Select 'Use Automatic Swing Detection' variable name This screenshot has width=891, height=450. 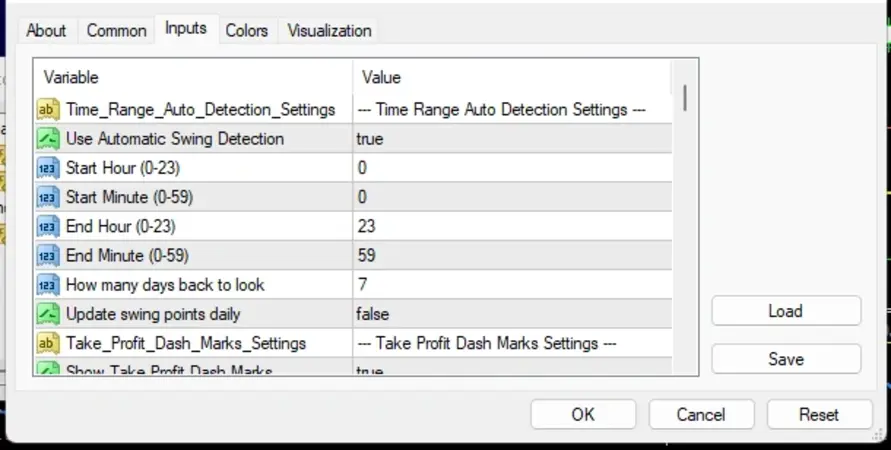(x=175, y=139)
